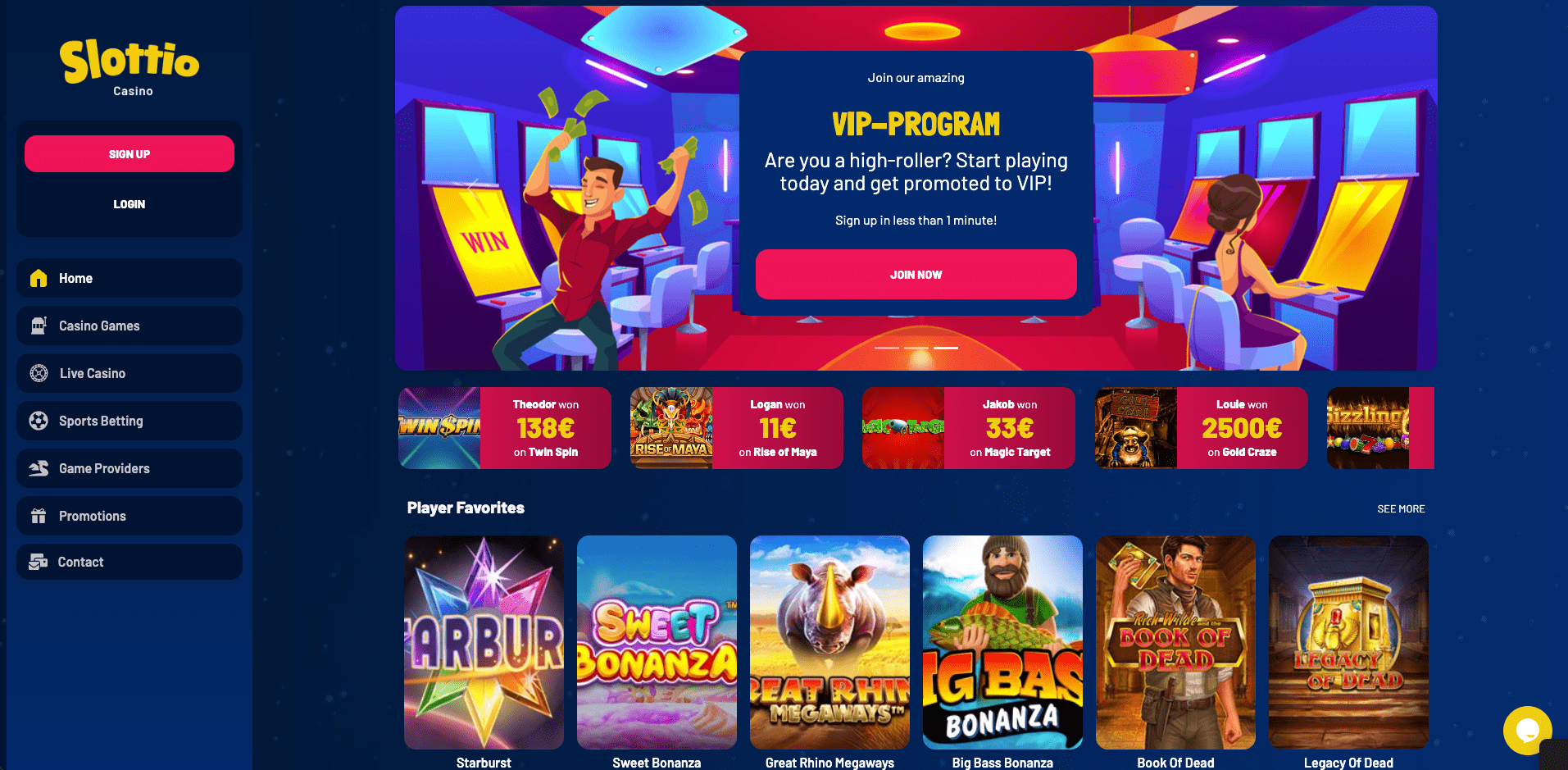Open the Sweet Bonanza game thumbnail
Screen dimensions: 1568x770
point(657,642)
